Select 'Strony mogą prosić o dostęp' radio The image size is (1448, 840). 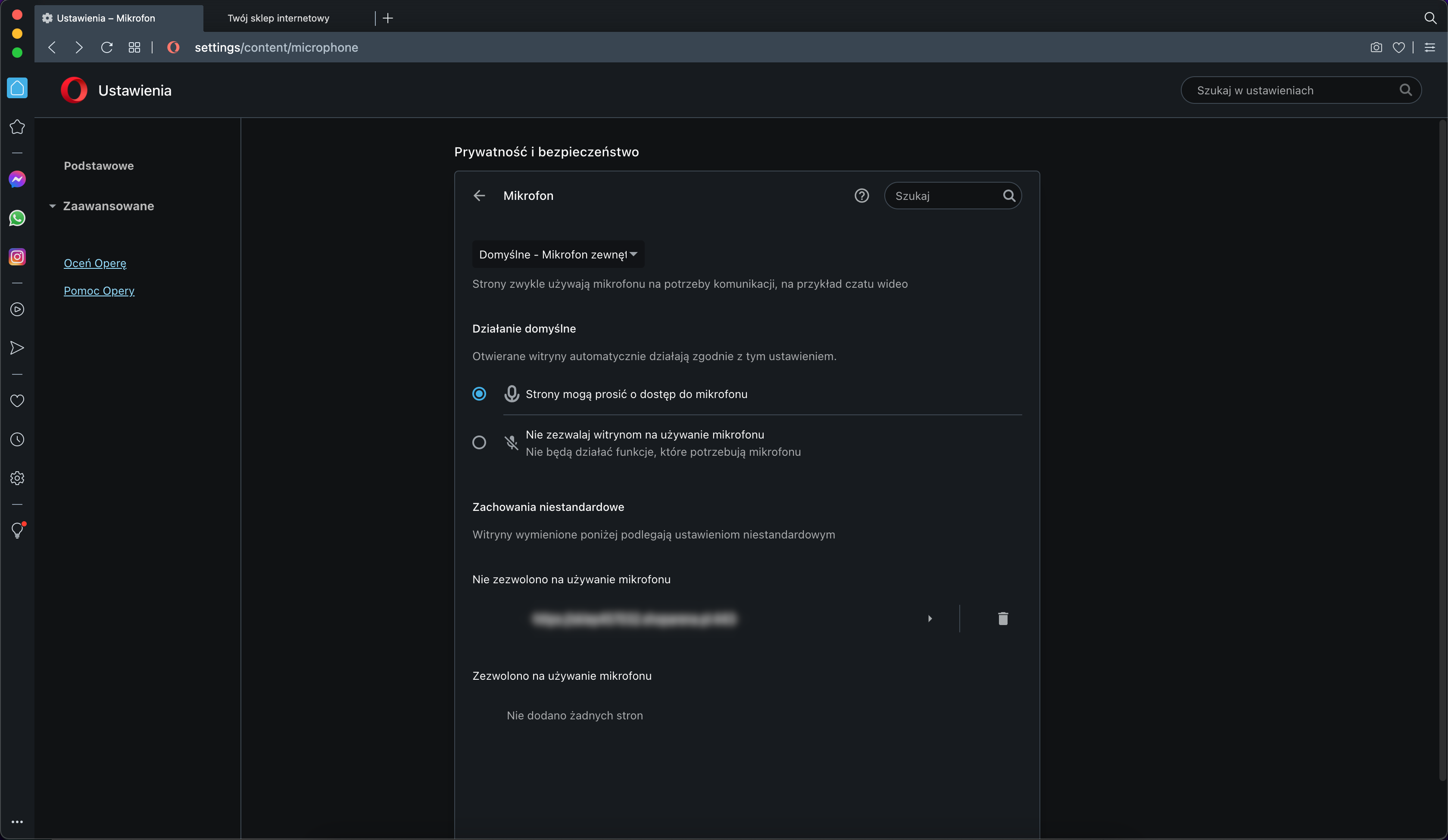479,394
